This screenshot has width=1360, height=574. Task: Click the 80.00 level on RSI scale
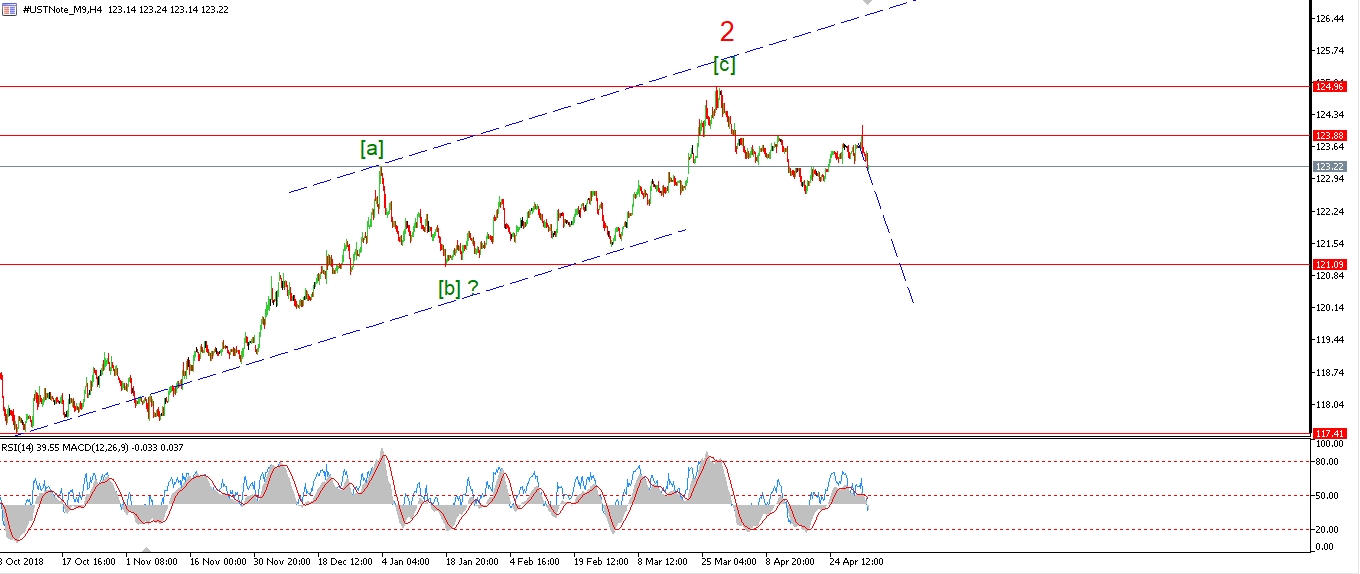coord(1327,462)
